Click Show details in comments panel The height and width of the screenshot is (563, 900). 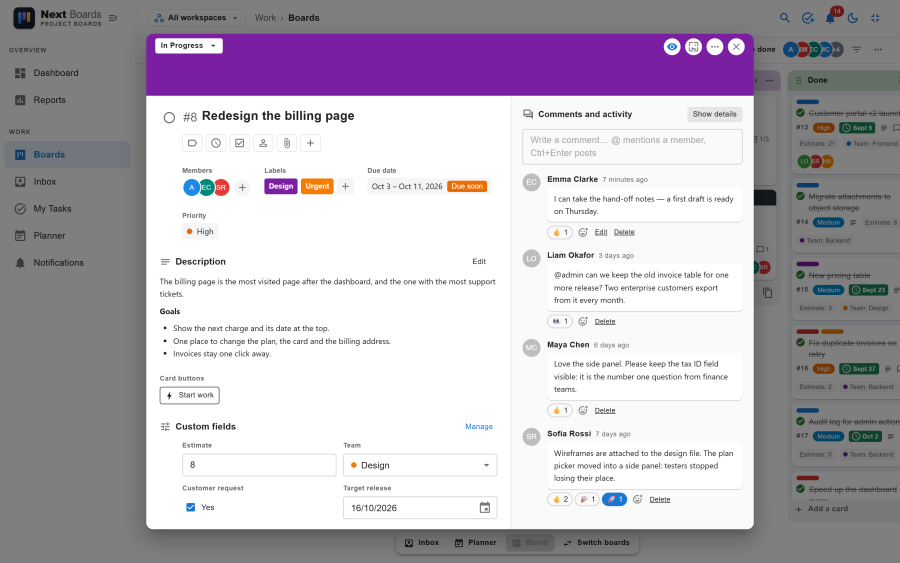(x=714, y=114)
